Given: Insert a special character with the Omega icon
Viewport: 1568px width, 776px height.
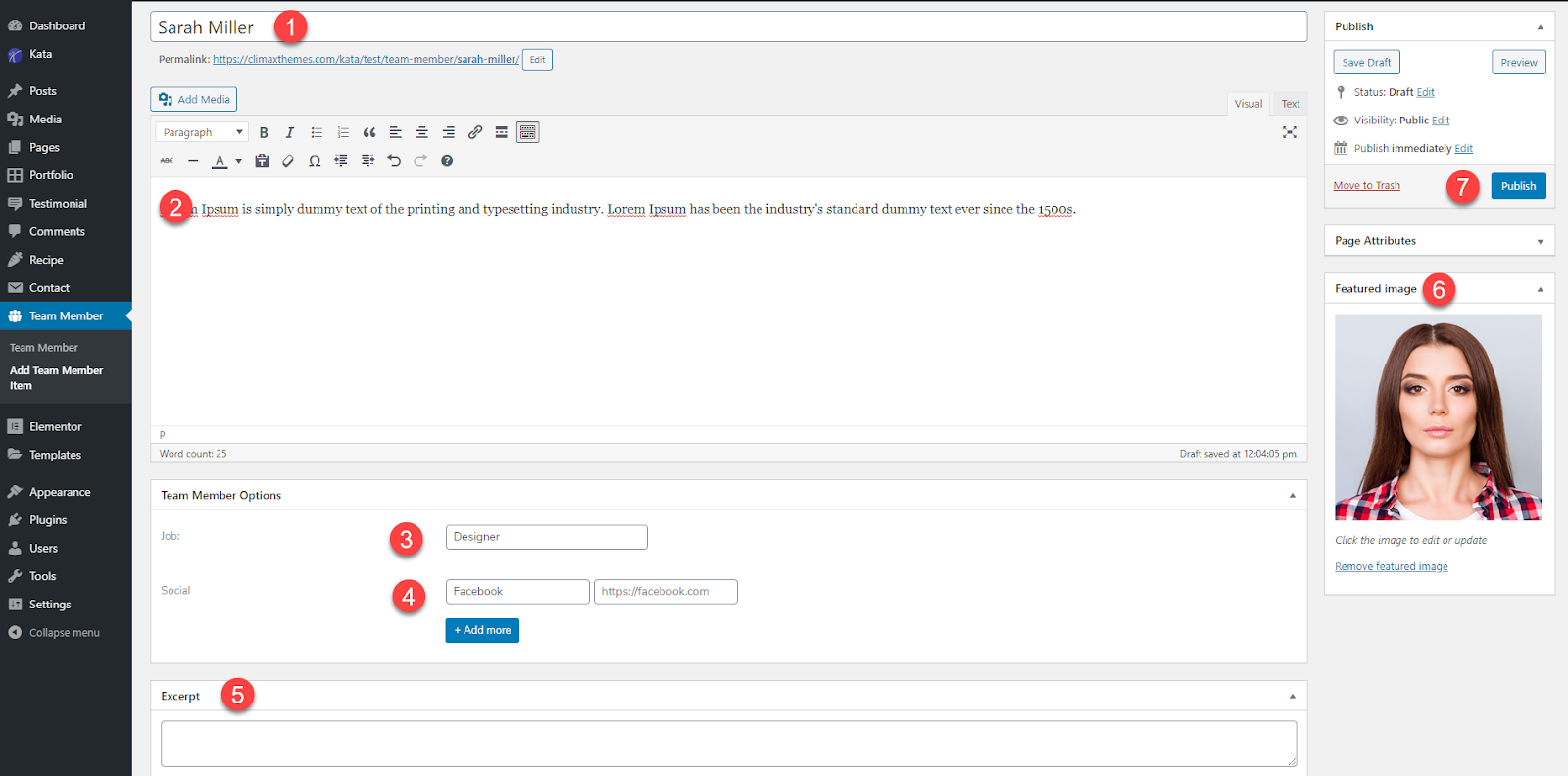Looking at the screenshot, I should tap(315, 161).
